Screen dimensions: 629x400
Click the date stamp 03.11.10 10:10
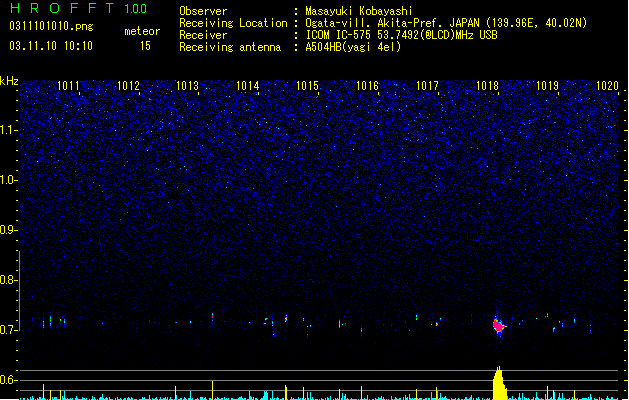pos(51,46)
